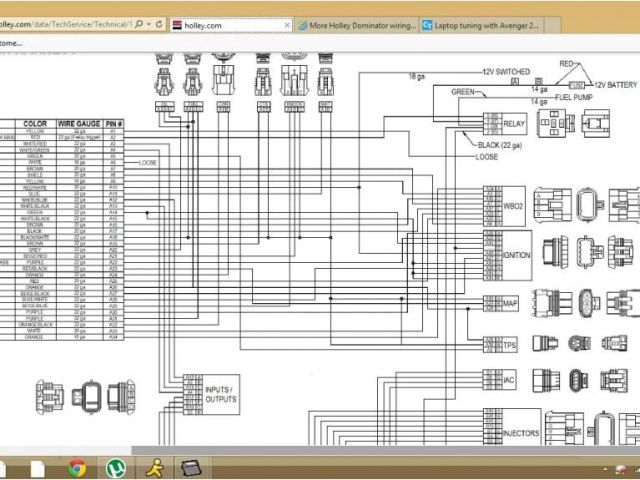This screenshot has height=480, width=640.
Task: Click the blank document icon in taskbar
Action: coord(38,467)
